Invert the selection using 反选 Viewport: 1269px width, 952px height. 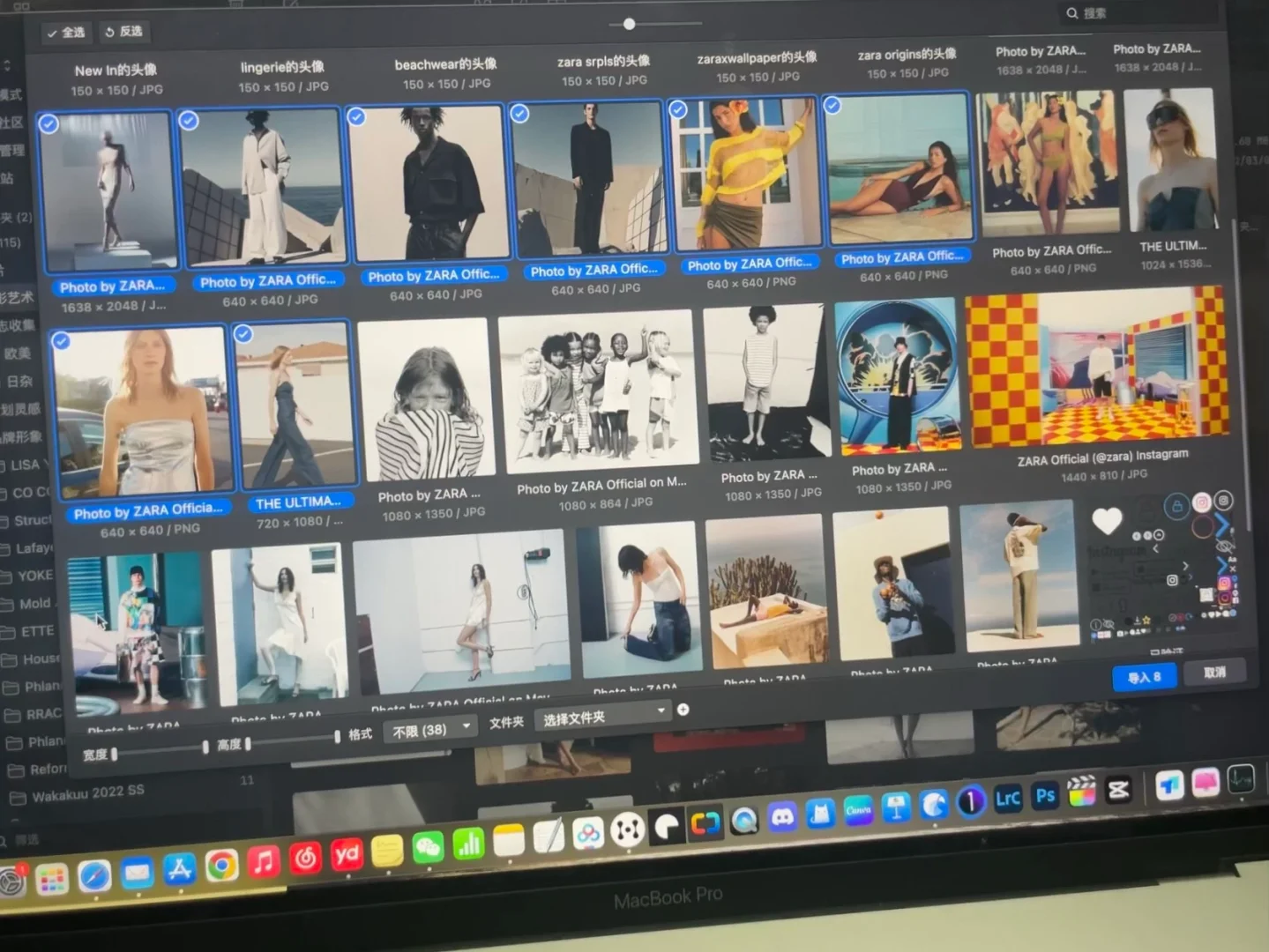point(123,32)
